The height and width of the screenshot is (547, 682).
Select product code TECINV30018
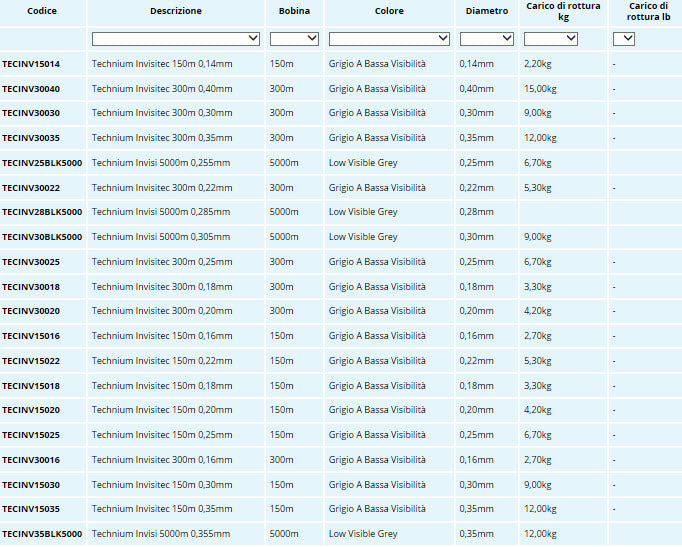pos(31,287)
